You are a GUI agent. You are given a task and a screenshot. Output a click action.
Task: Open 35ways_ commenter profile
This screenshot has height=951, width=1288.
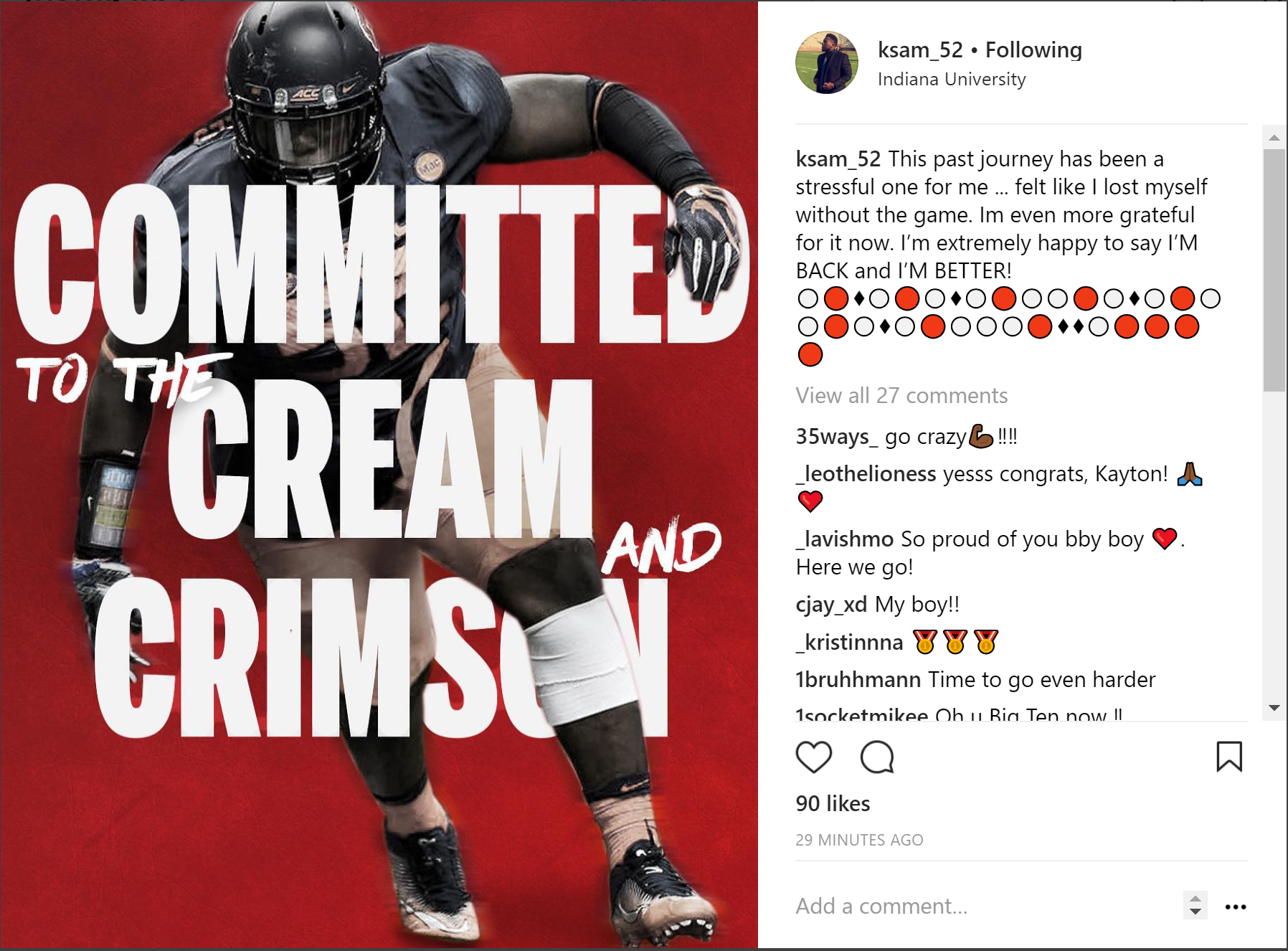pyautogui.click(x=836, y=436)
